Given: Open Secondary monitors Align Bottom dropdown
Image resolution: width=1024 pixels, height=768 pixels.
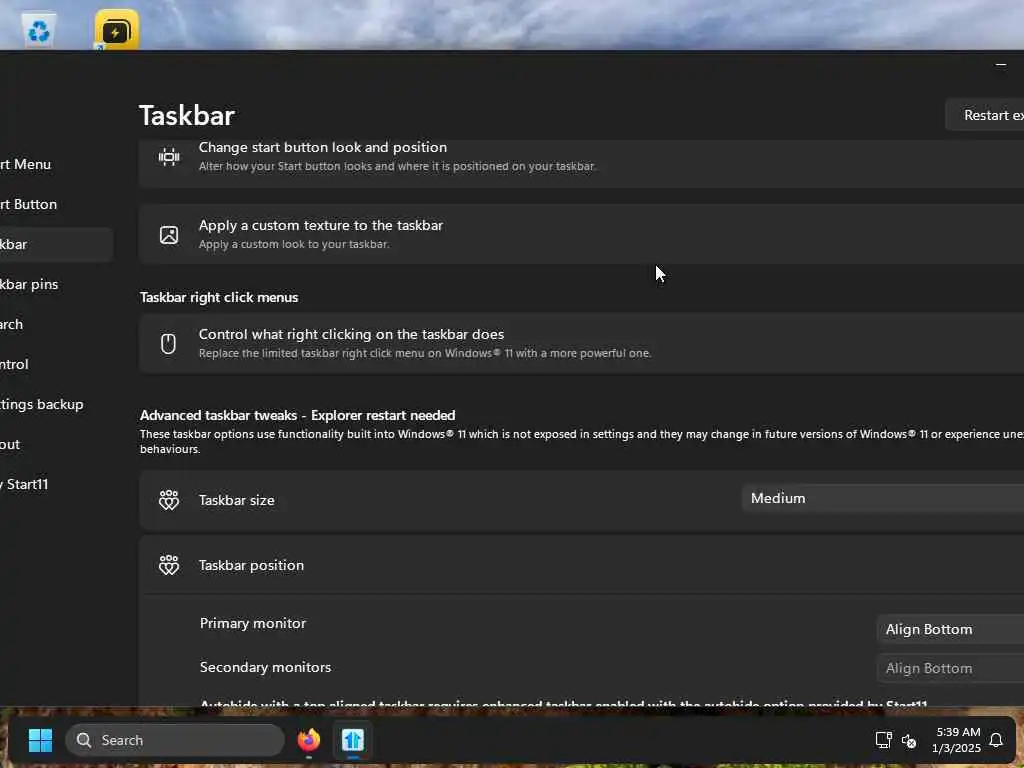Looking at the screenshot, I should pyautogui.click(x=950, y=668).
